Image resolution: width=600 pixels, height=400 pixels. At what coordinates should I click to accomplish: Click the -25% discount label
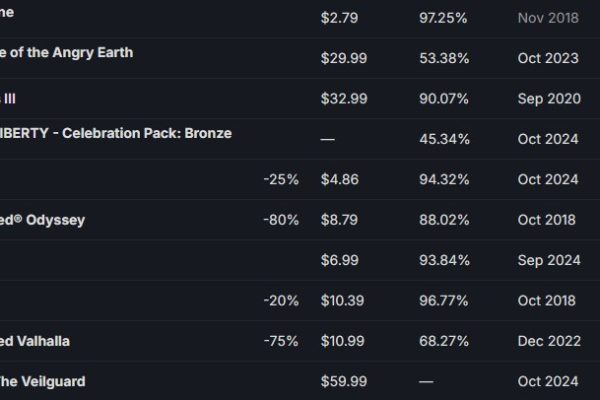(281, 180)
